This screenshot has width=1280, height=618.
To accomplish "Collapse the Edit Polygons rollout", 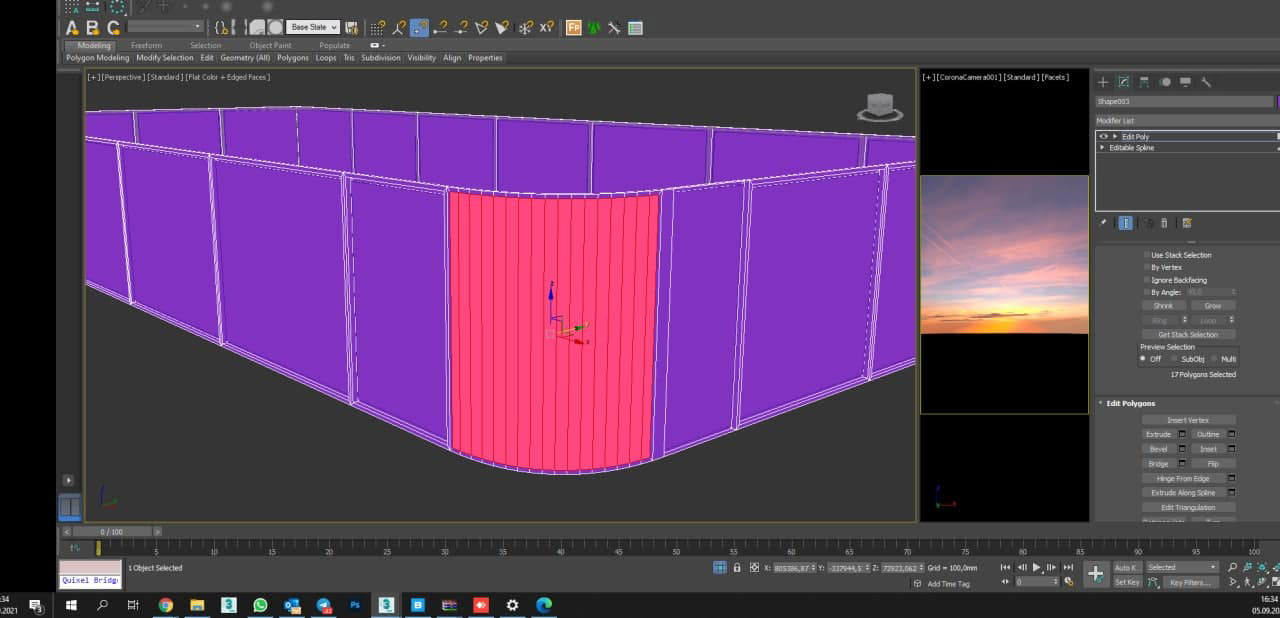I will click(x=1130, y=403).
